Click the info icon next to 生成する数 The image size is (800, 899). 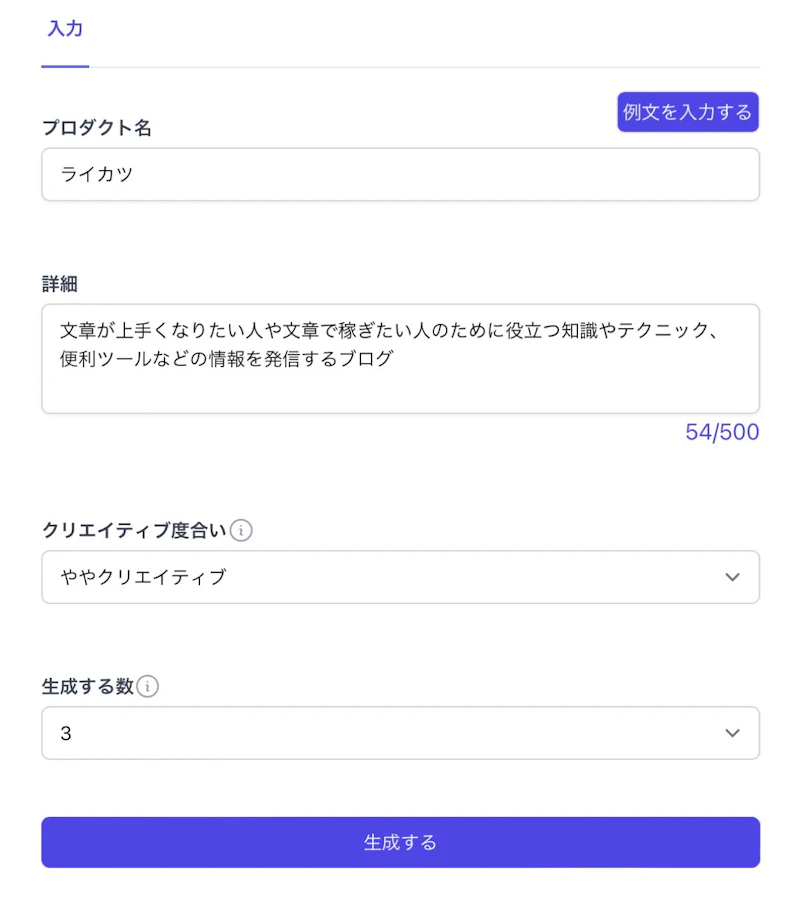click(148, 686)
